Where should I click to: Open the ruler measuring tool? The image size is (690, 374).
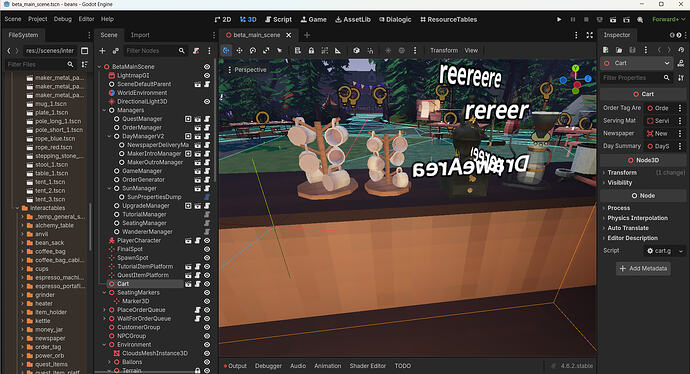[338, 51]
